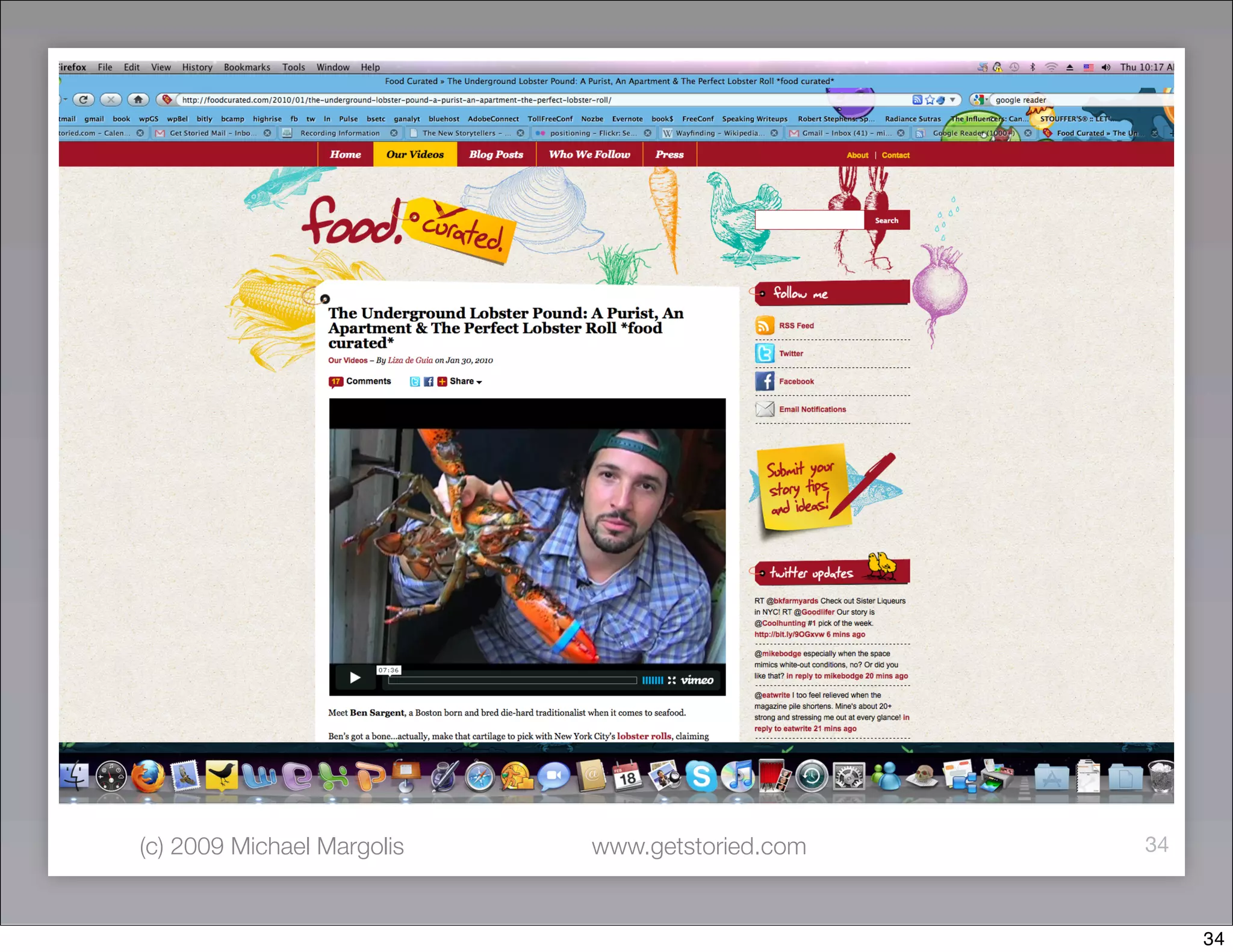Click the Email Notifications envelope icon
This screenshot has width=1233, height=952.
coord(765,409)
